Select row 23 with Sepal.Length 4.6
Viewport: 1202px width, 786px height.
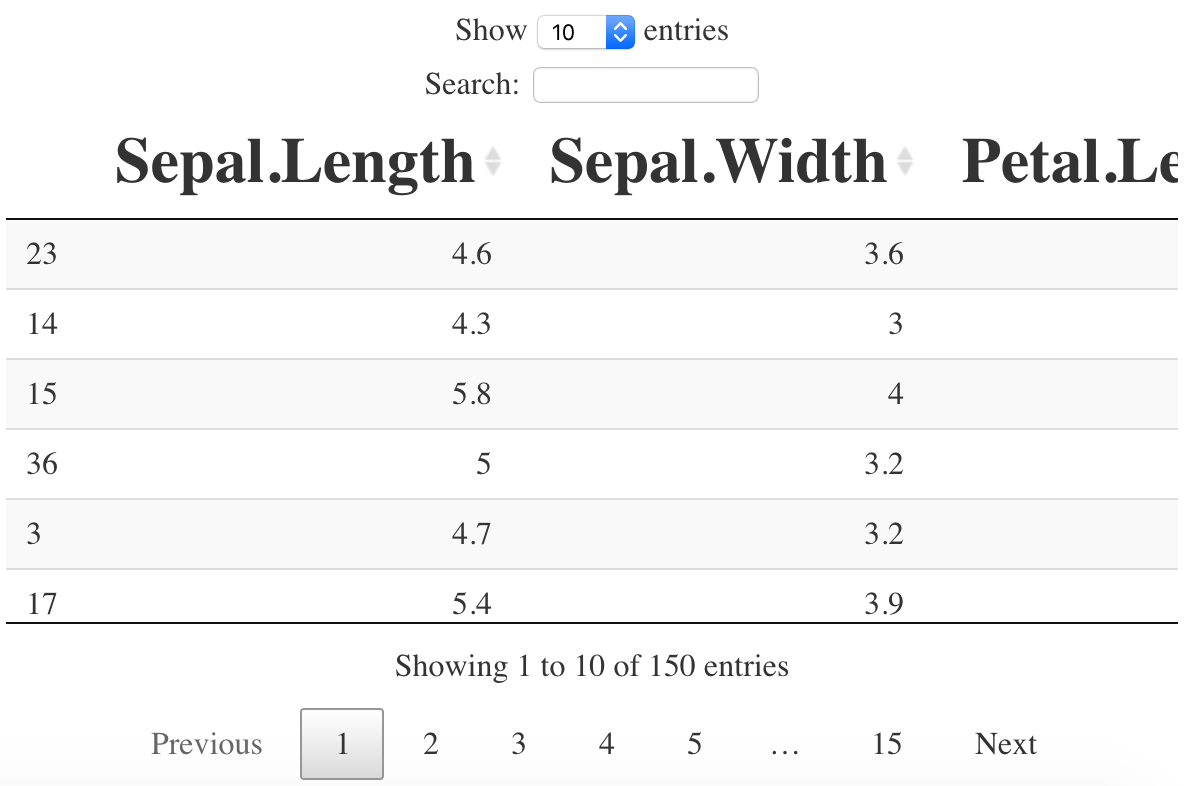(400, 254)
